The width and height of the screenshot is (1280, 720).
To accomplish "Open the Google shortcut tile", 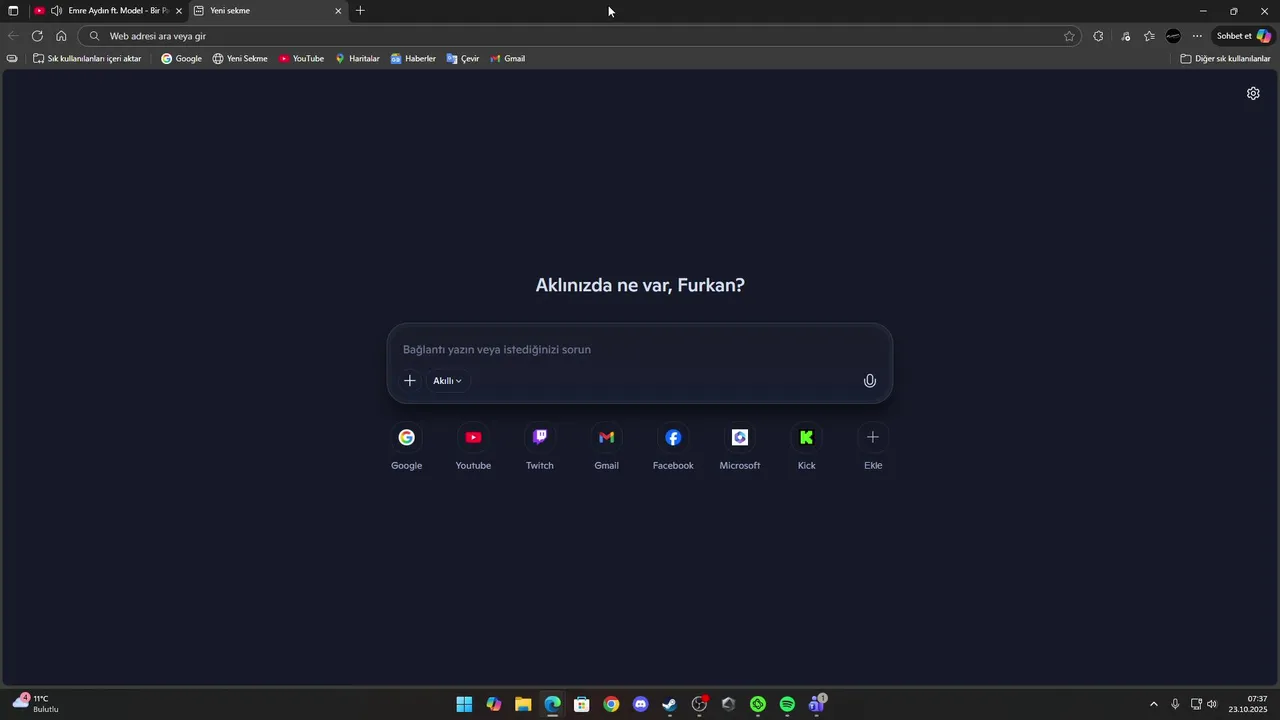I will 406,447.
